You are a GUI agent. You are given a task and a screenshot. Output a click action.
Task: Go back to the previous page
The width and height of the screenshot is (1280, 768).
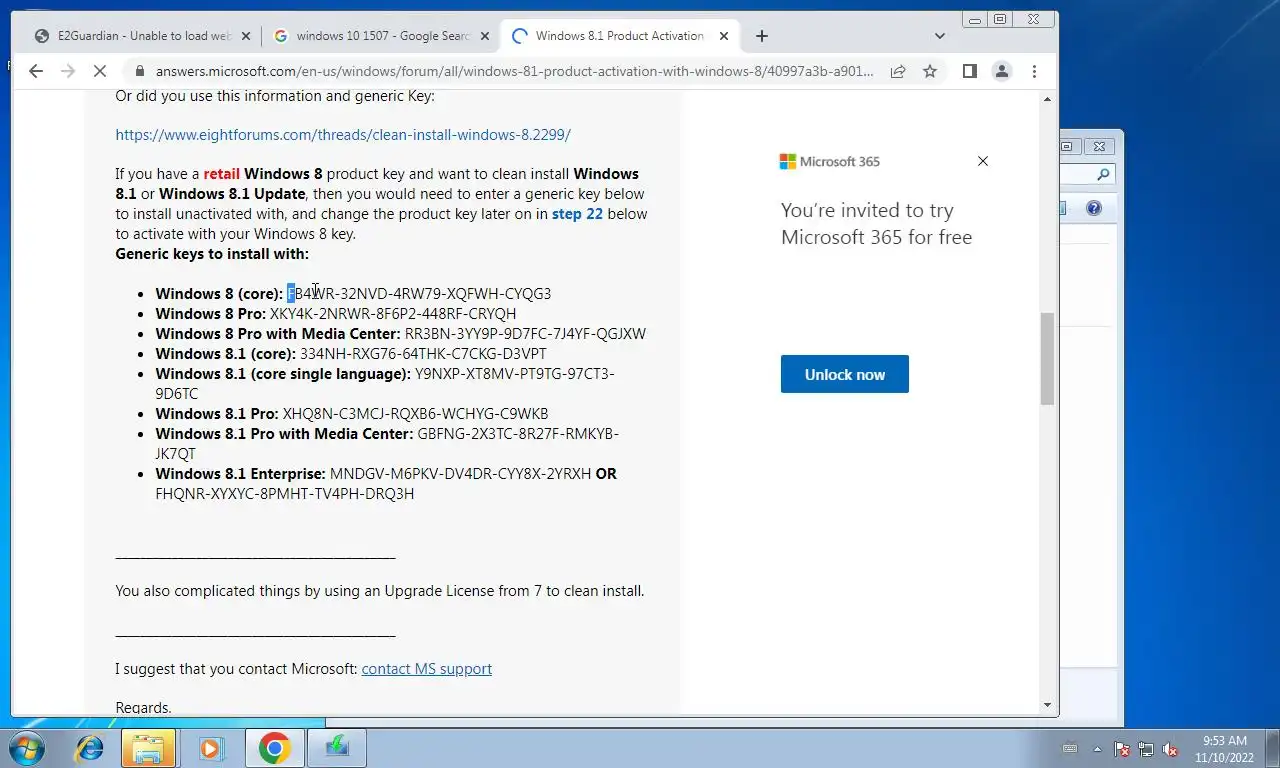coord(36,71)
